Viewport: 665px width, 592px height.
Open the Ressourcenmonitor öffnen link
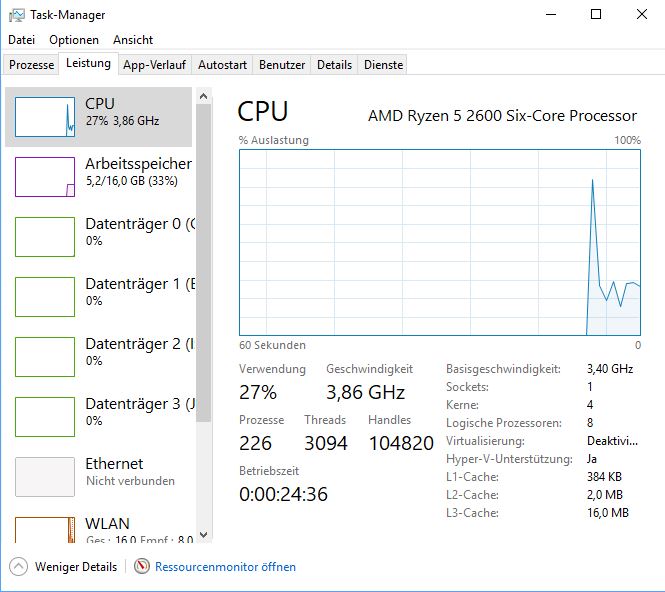click(225, 567)
